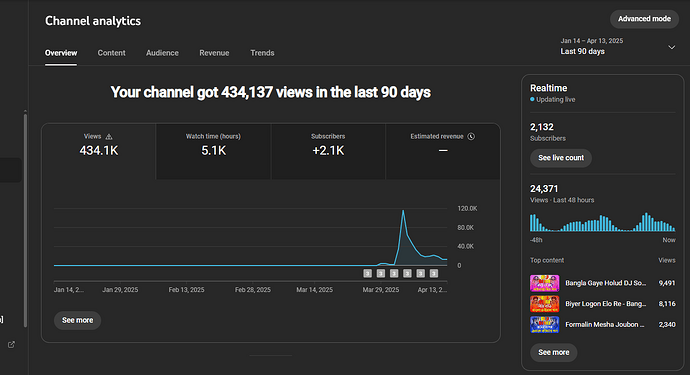Screen dimensions: 690x375
Task: Enable Advanced mode
Action: tap(644, 19)
